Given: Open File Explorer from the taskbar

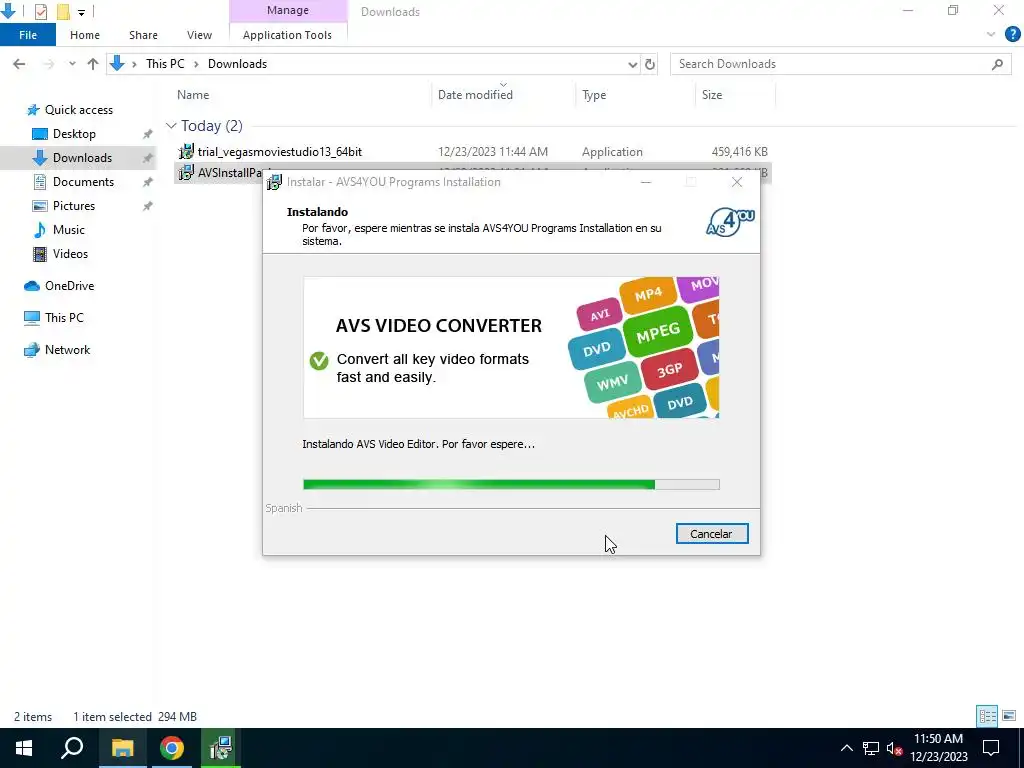Looking at the screenshot, I should point(122,748).
